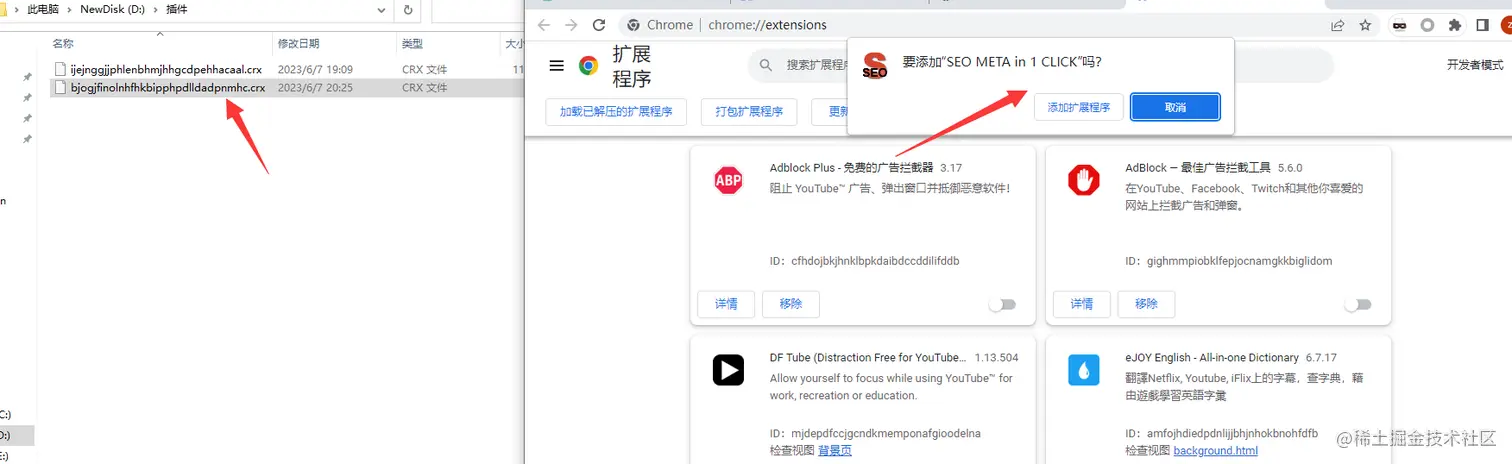Open the puzzle-piece Extensions menu in Chrome
This screenshot has height=464, width=1512.
(x=1455, y=25)
